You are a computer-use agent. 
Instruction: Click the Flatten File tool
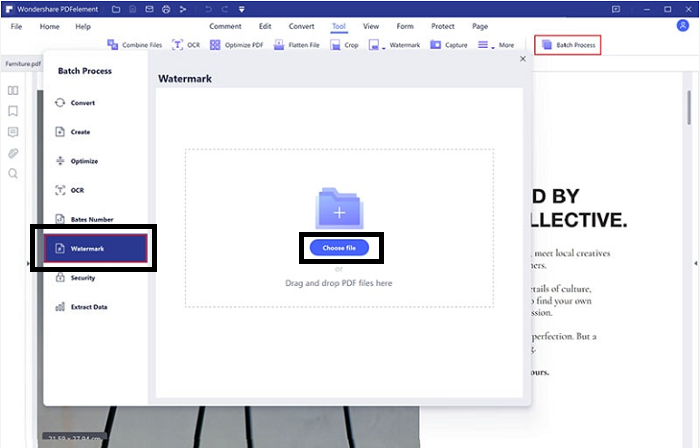tap(296, 45)
